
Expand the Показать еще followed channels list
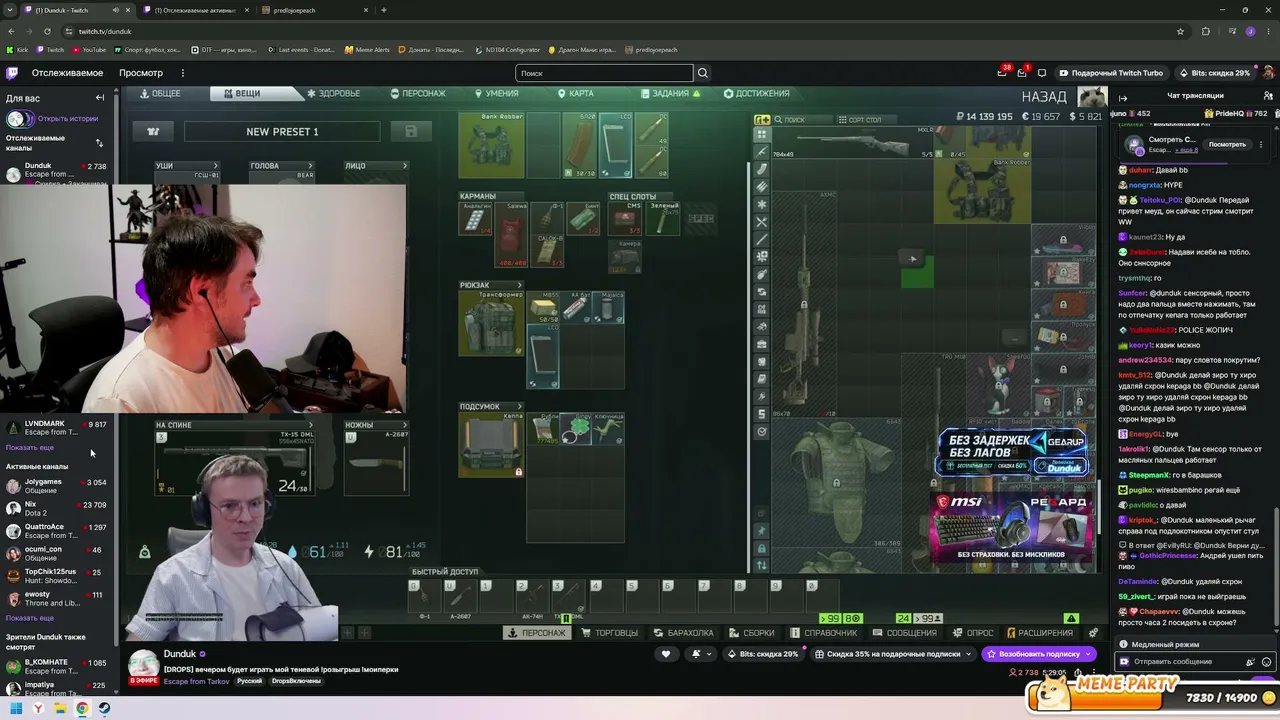30,448
